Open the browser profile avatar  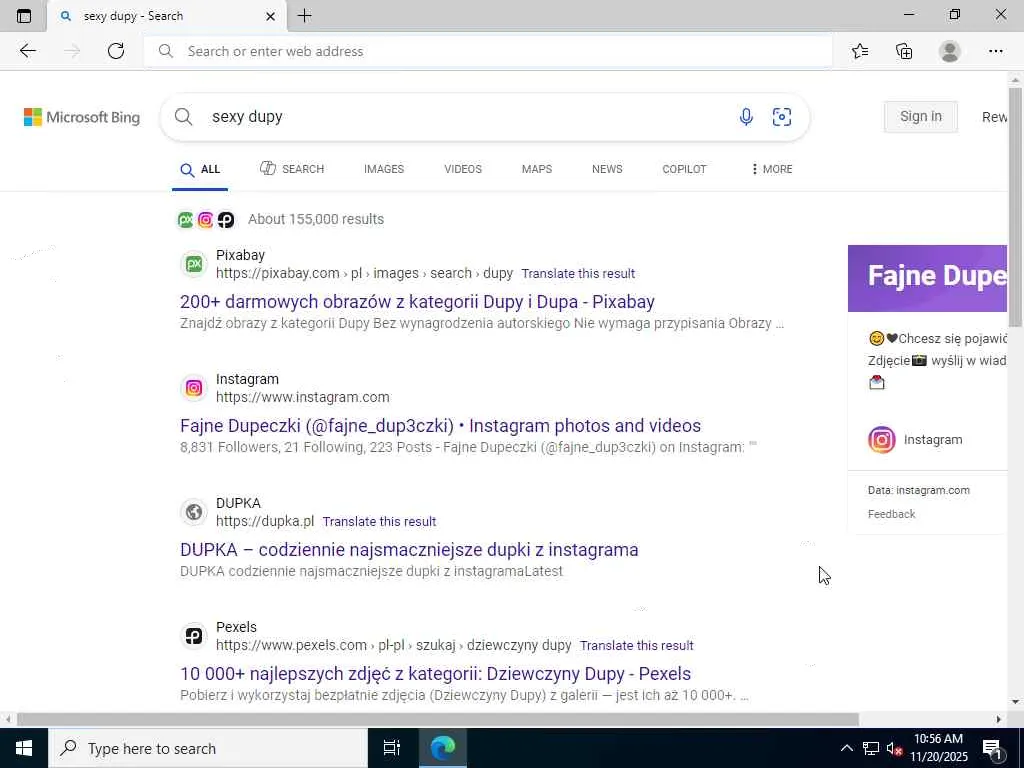(950, 51)
